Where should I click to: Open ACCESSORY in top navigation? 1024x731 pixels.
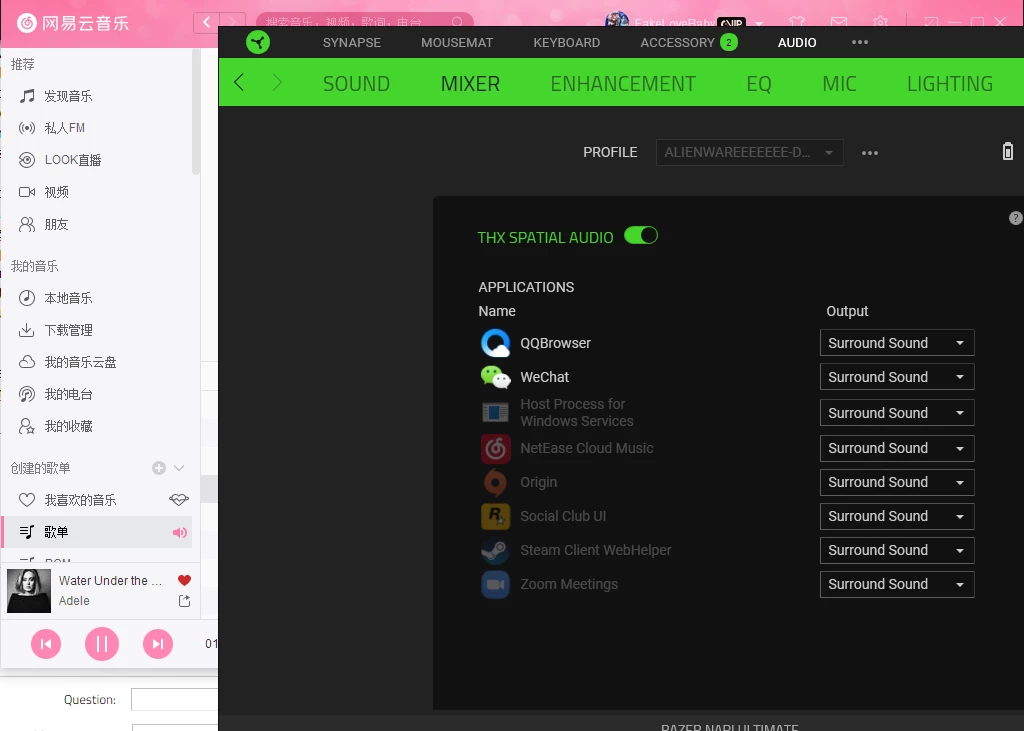pos(677,42)
